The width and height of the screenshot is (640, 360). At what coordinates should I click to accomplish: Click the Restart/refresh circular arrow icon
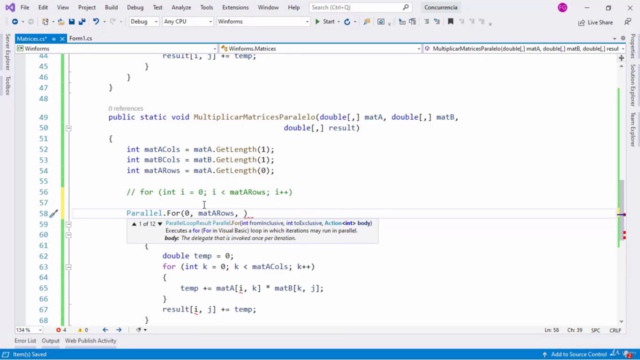pyautogui.click(x=347, y=22)
